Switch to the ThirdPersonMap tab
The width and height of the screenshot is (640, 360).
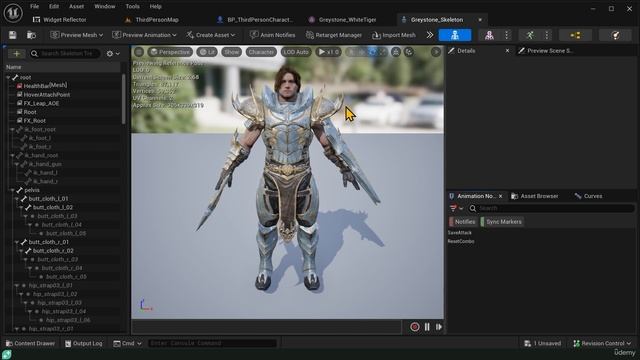pyautogui.click(x=152, y=20)
